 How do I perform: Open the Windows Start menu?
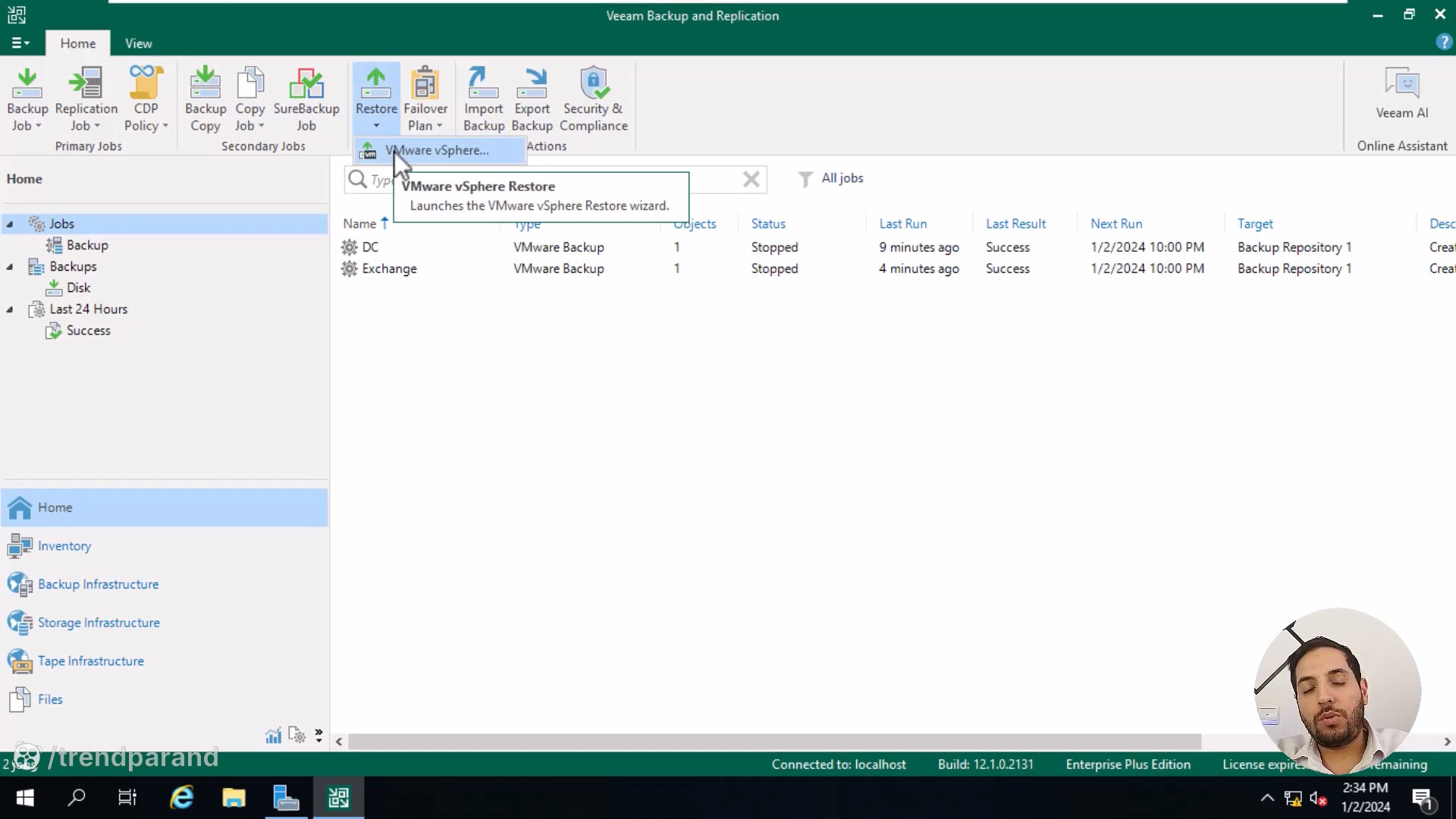25,798
